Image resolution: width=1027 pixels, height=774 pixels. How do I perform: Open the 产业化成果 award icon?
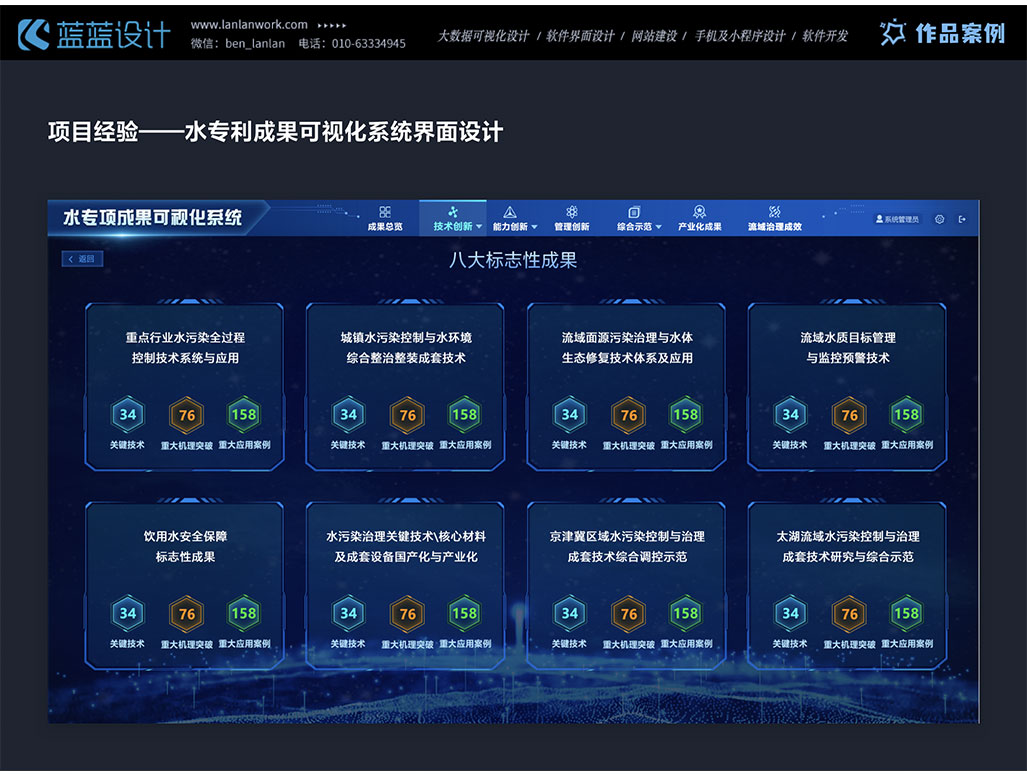pyautogui.click(x=699, y=212)
